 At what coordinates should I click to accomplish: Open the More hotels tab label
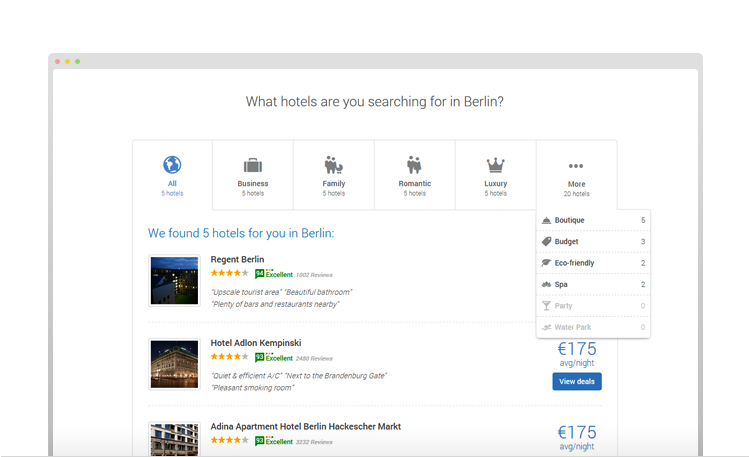point(576,184)
